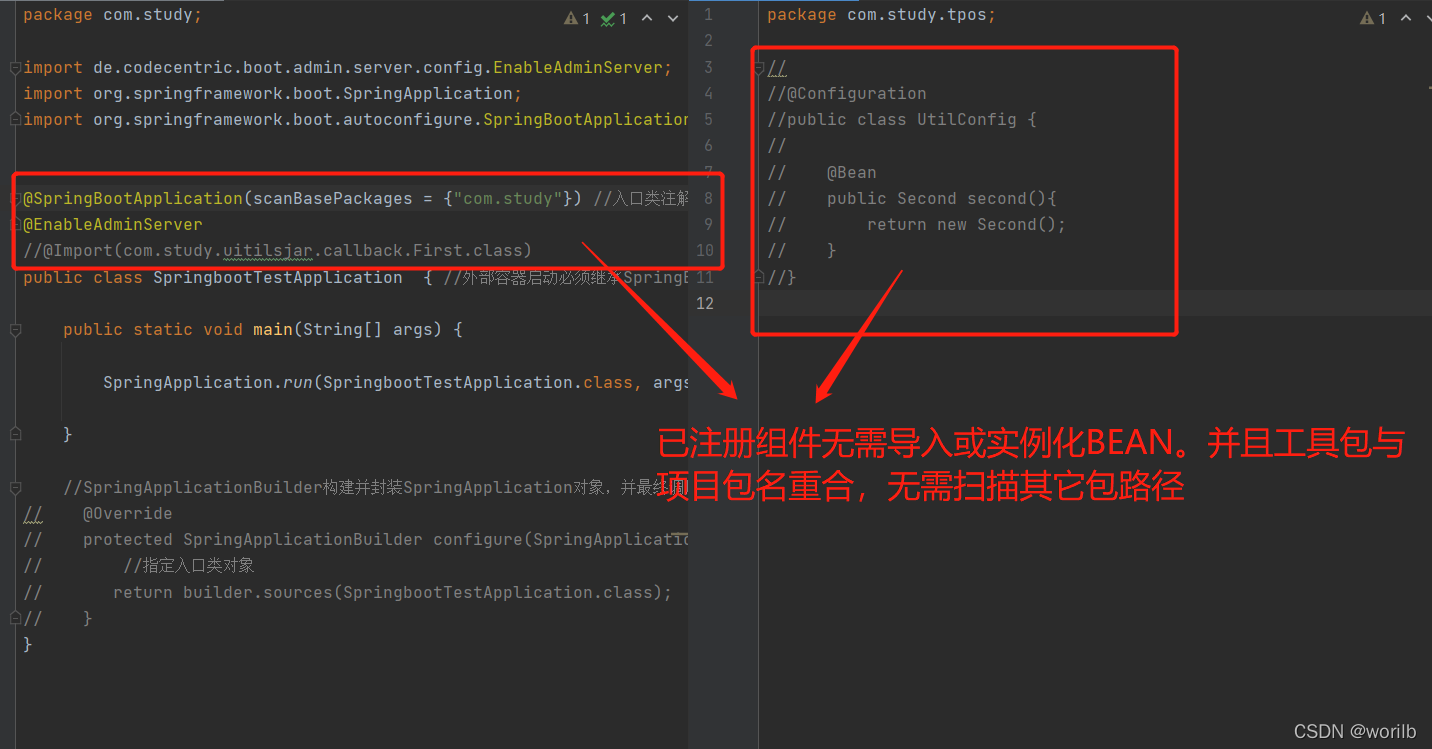The image size is (1432, 749).
Task: Click line number 12 in the right editor gutter
Action: [x=705, y=303]
